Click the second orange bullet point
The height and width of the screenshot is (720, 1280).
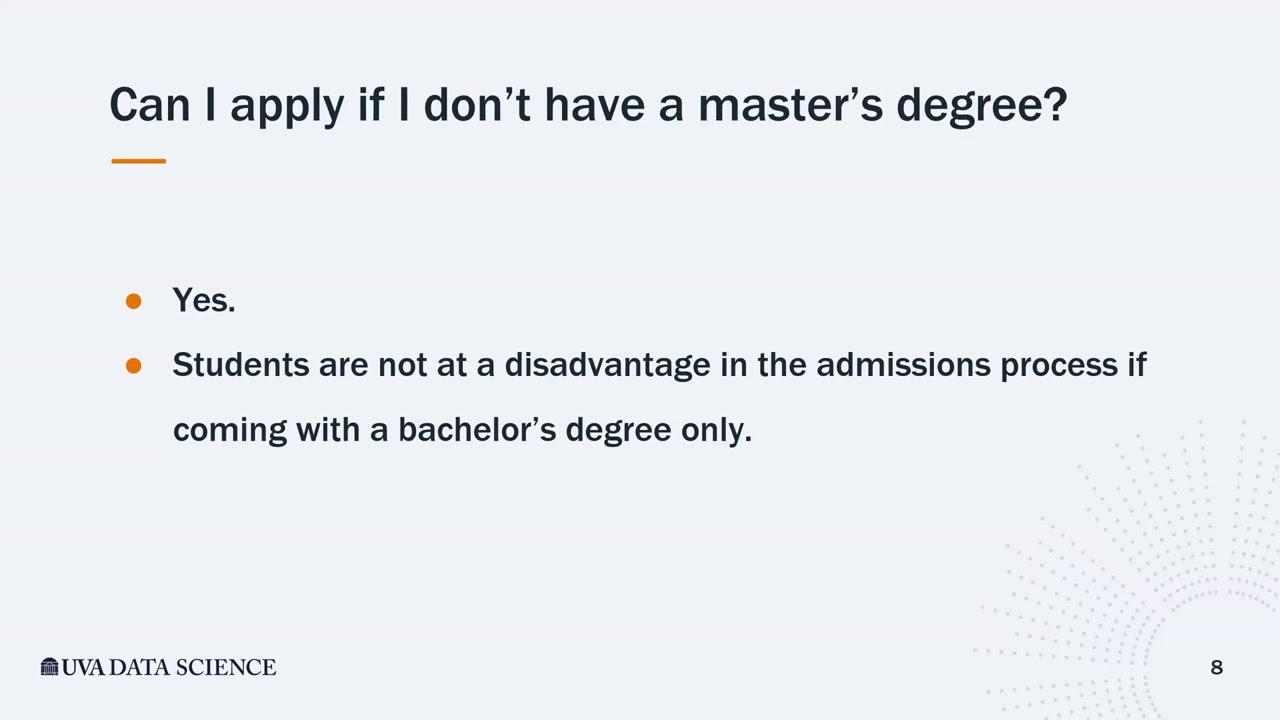point(134,366)
